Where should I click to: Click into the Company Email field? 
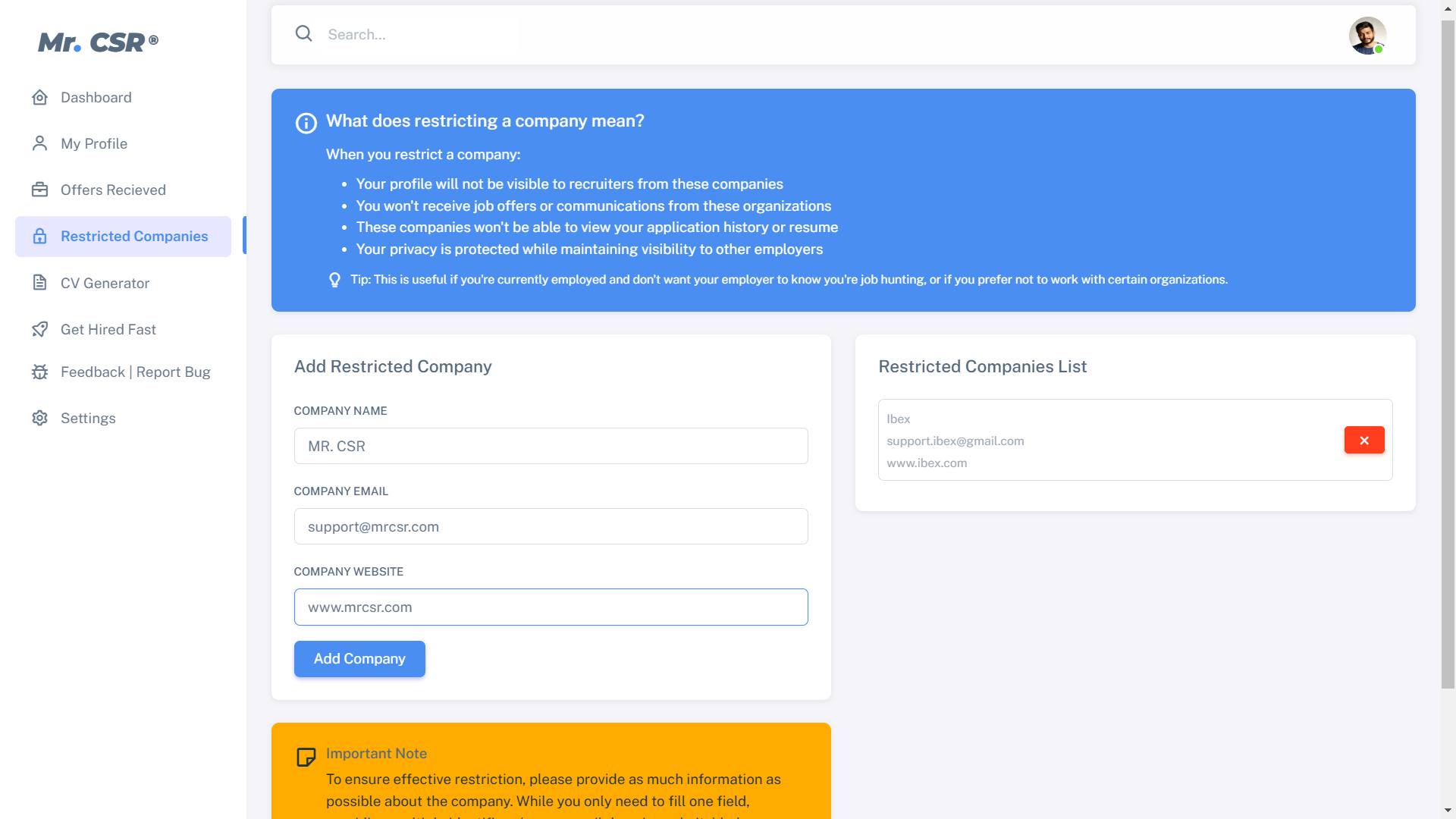pyautogui.click(x=551, y=527)
